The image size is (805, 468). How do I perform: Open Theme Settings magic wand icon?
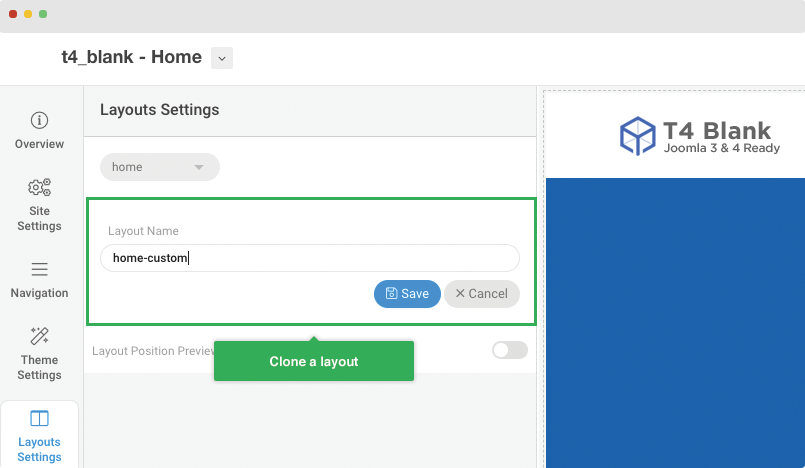click(x=40, y=336)
